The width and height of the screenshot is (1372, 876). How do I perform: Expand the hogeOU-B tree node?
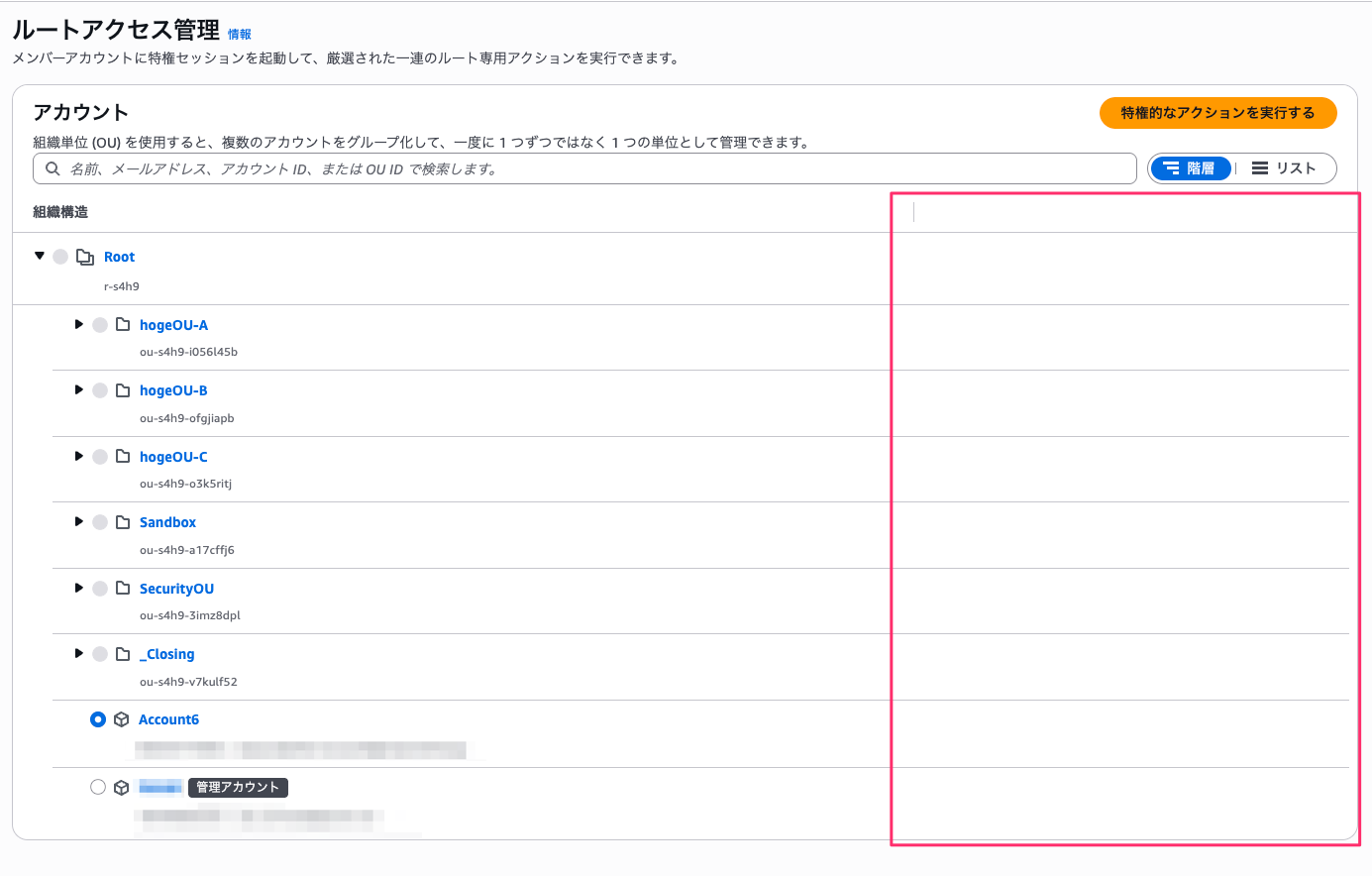(79, 390)
